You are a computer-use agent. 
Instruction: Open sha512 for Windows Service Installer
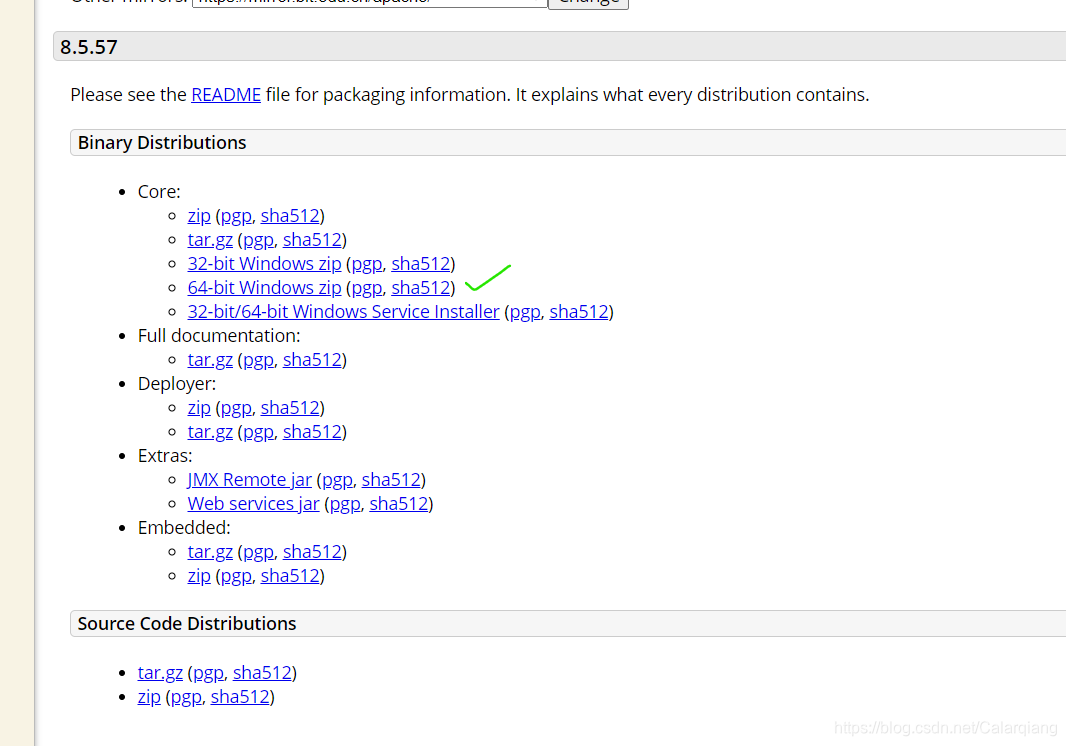coord(579,311)
